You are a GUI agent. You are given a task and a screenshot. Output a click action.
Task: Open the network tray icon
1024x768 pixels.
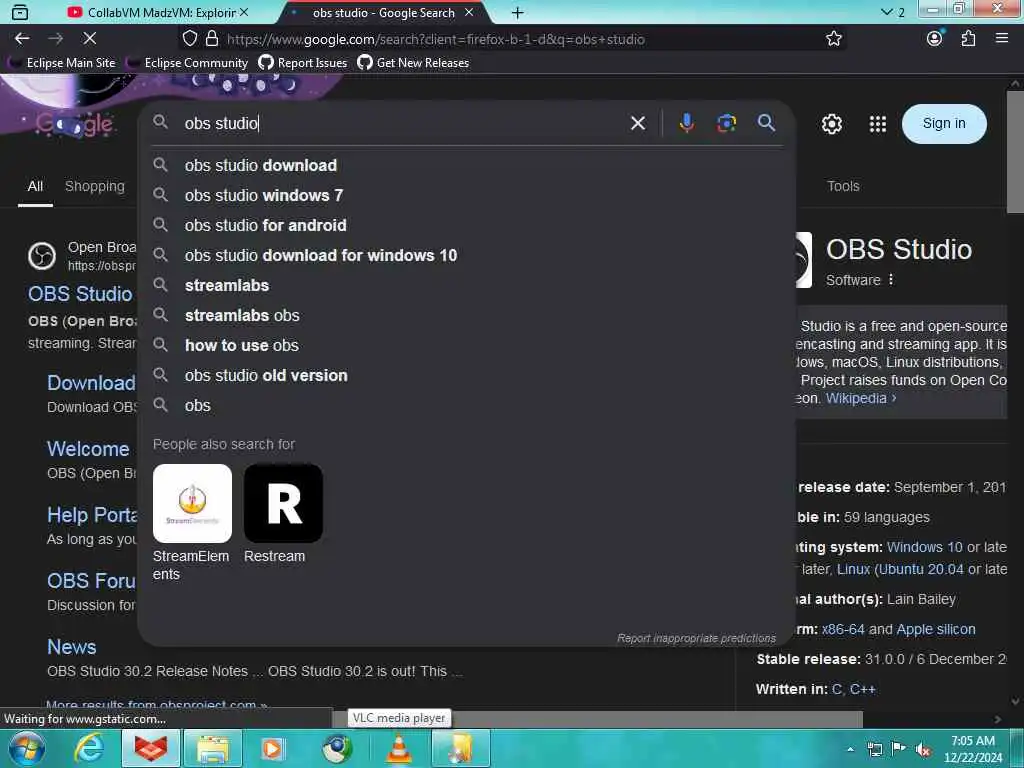tap(875, 750)
